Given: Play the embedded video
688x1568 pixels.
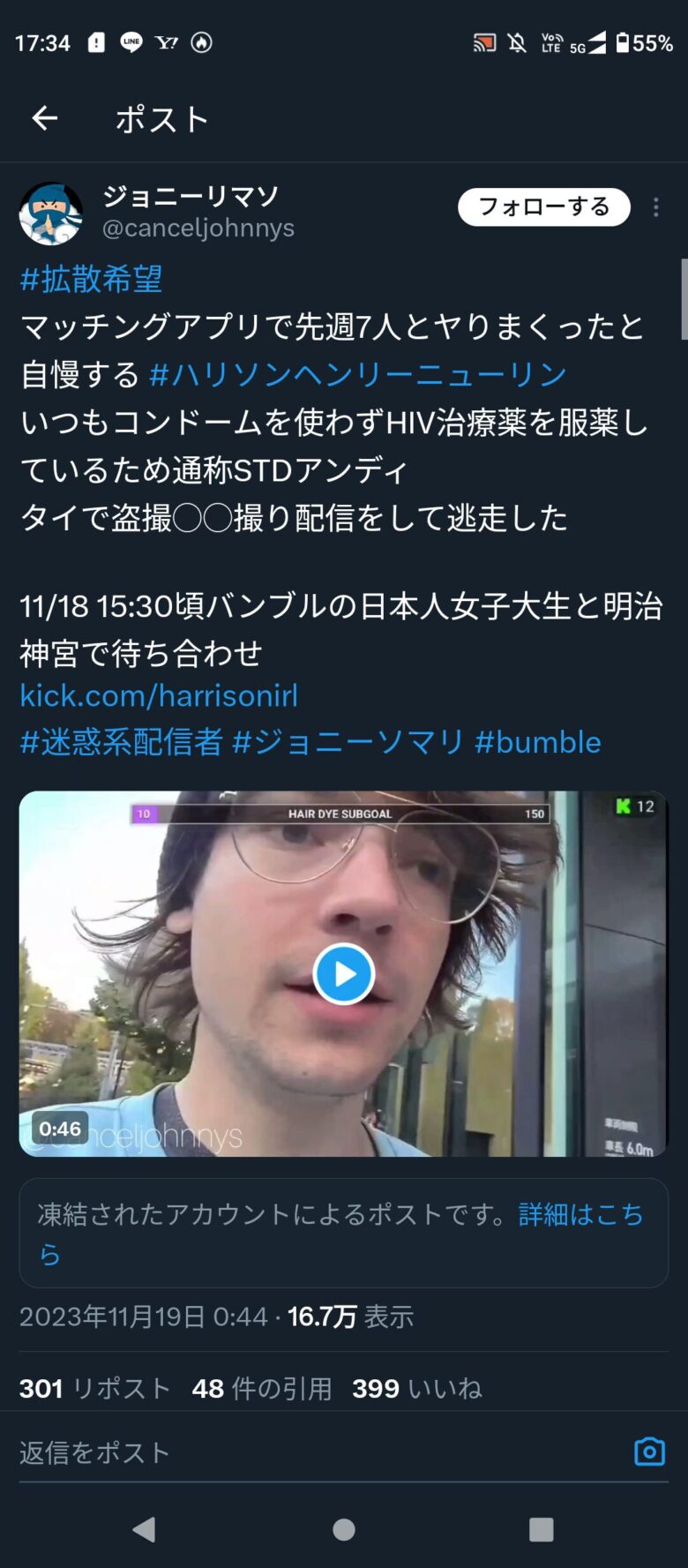Looking at the screenshot, I should [344, 974].
